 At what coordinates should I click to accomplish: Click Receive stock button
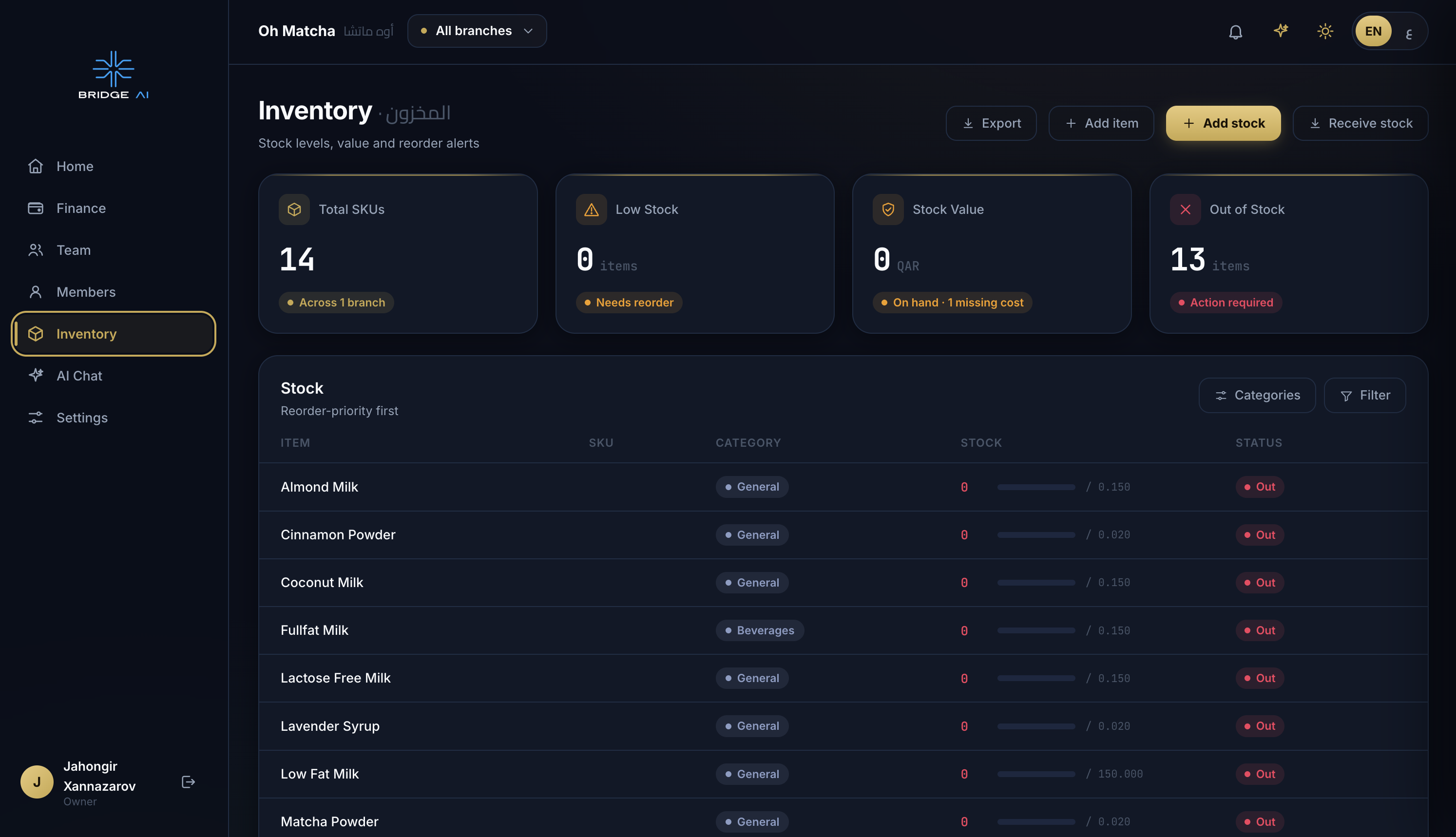click(x=1360, y=124)
